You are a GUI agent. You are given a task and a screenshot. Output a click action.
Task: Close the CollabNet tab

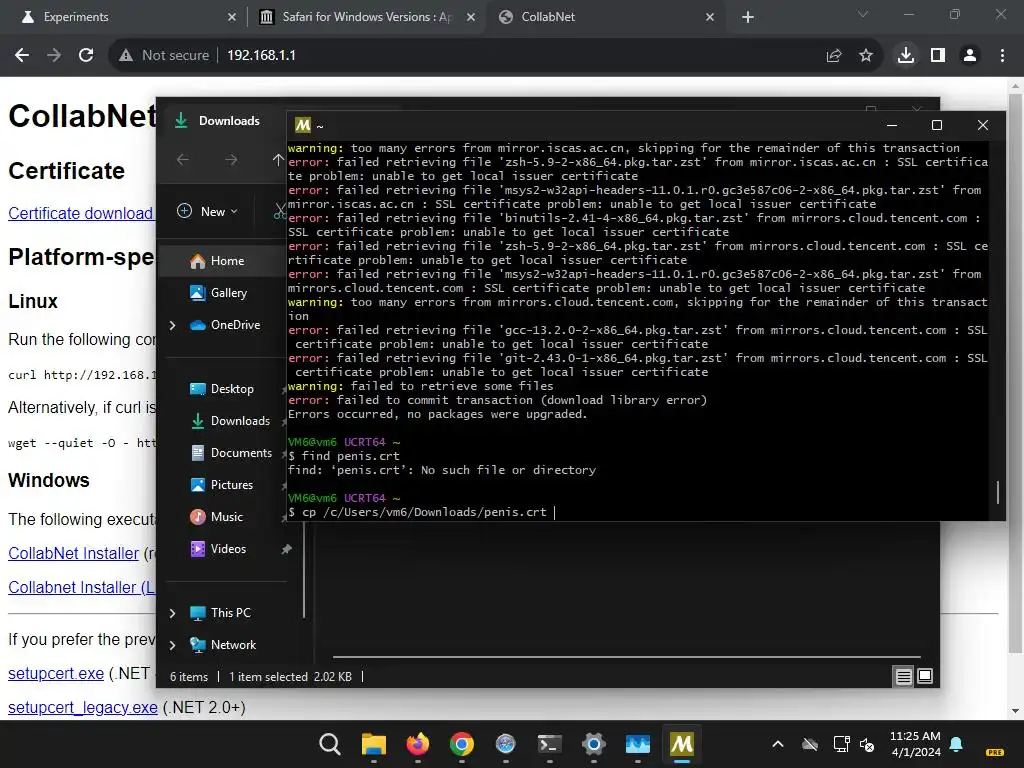[x=710, y=17]
